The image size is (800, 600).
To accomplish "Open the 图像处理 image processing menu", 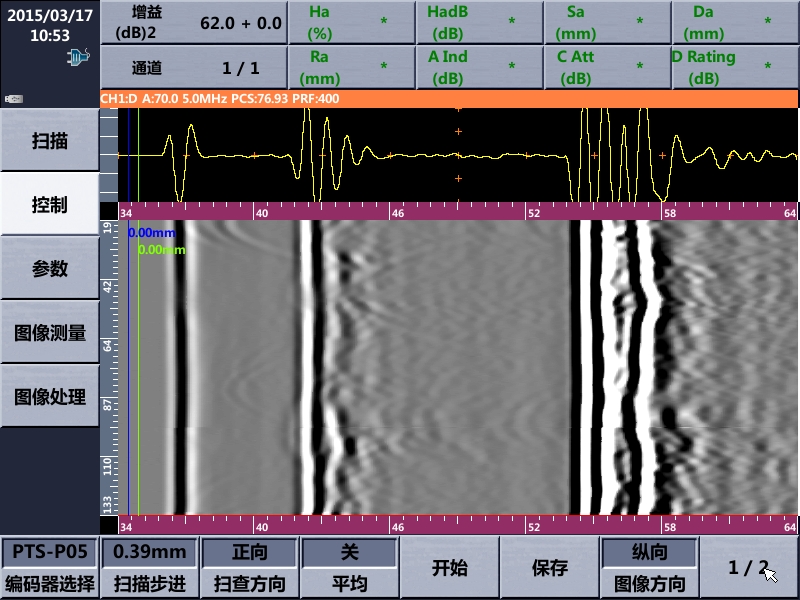I will point(50,396).
